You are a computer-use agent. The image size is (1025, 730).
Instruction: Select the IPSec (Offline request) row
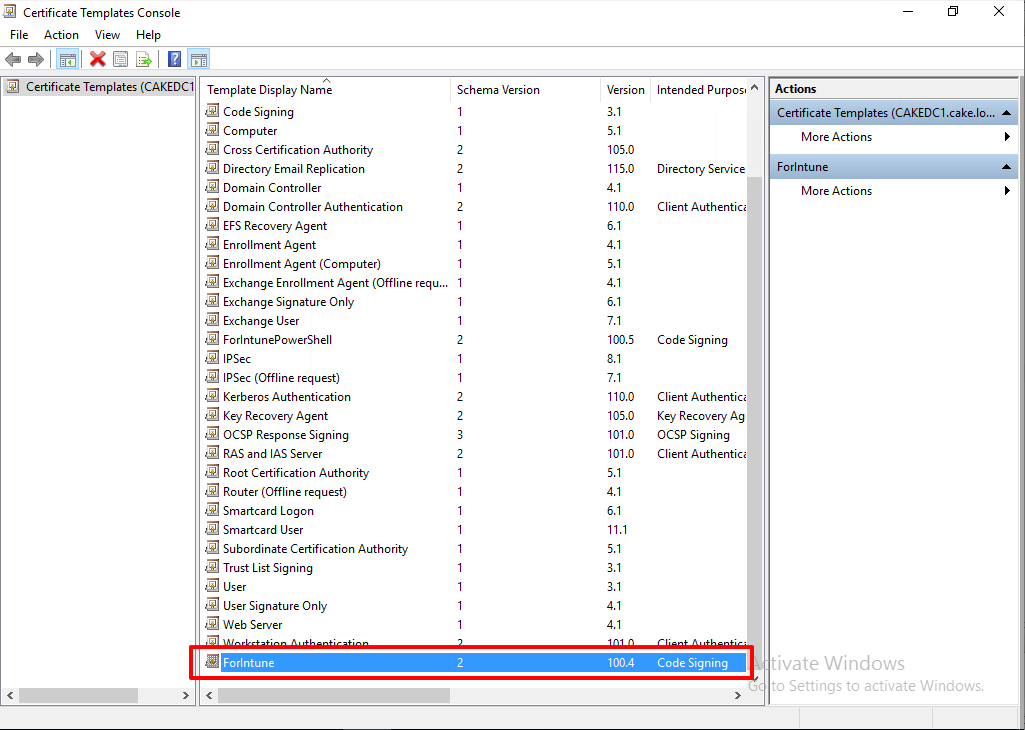pyautogui.click(x=475, y=377)
